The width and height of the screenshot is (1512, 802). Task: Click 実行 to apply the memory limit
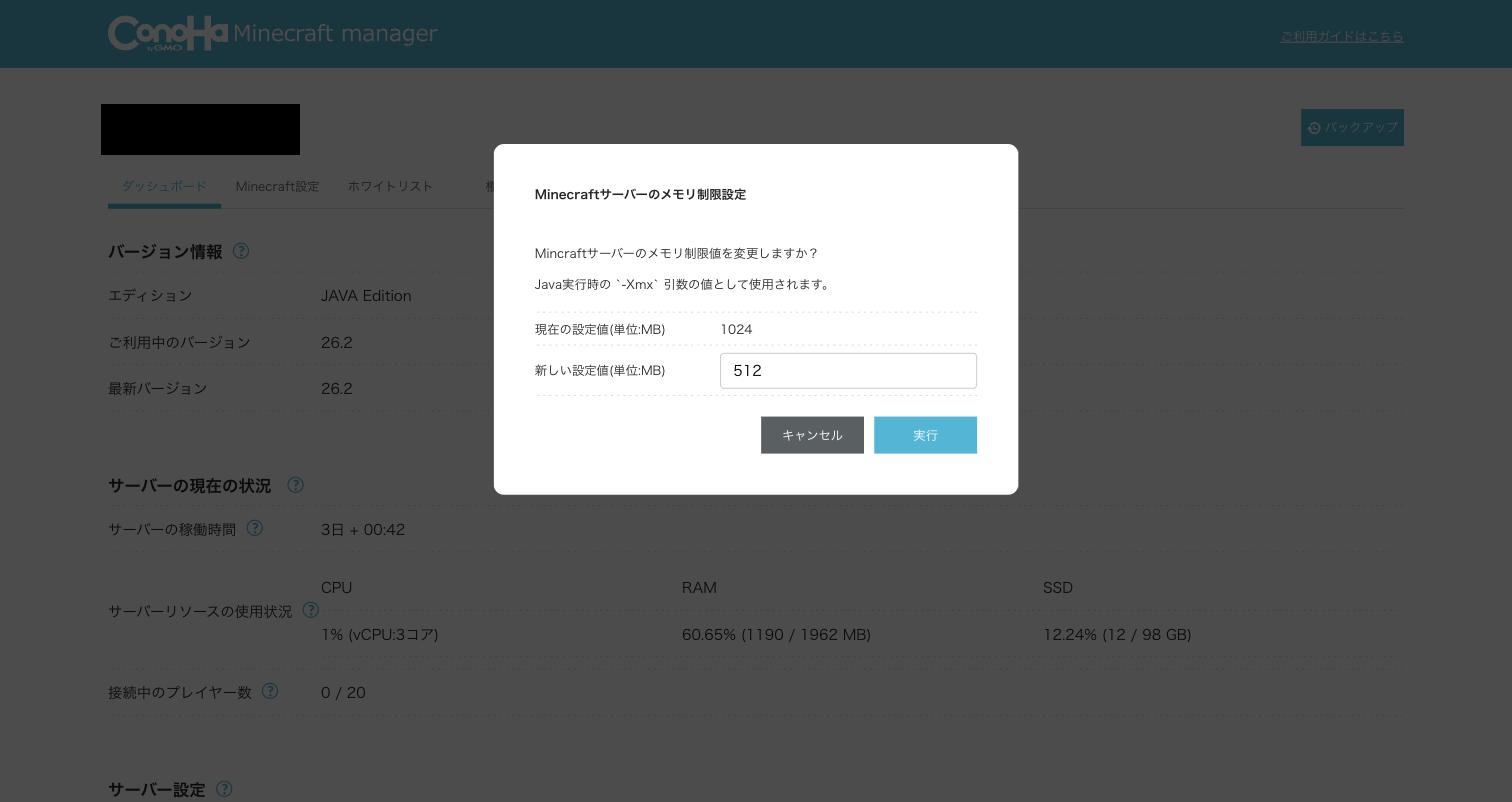point(925,435)
